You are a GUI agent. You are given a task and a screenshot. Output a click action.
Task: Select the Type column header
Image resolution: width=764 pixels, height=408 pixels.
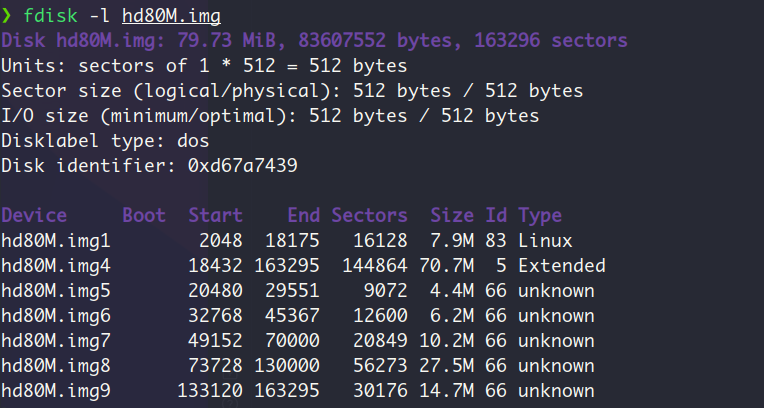pyautogui.click(x=540, y=215)
